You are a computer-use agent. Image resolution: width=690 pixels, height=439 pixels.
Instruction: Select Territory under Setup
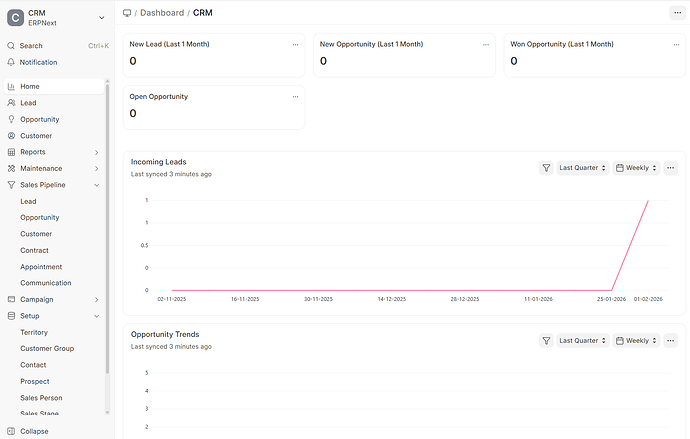(x=34, y=332)
